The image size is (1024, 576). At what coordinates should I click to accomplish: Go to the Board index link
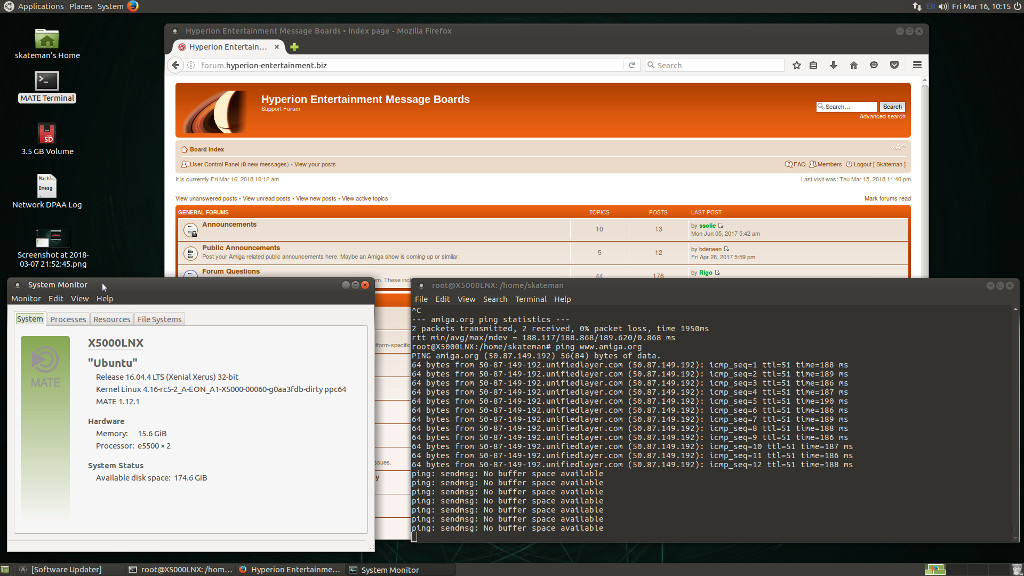point(206,150)
